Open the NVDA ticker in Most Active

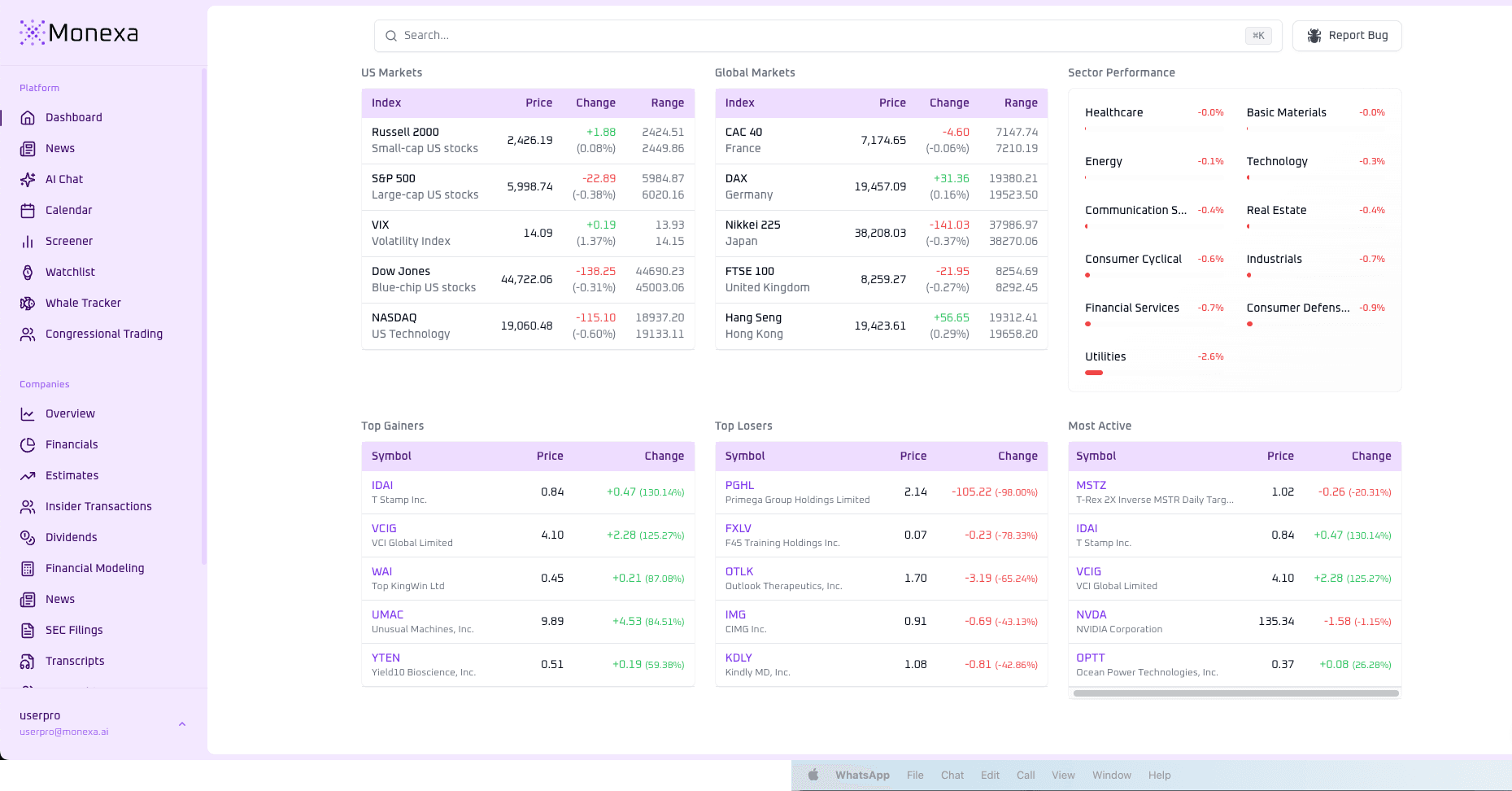click(x=1091, y=614)
